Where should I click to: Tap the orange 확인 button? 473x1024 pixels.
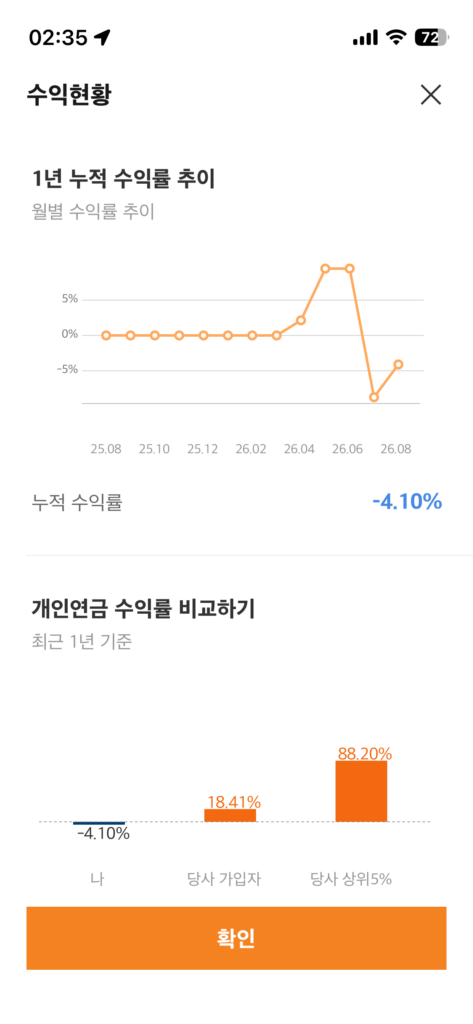click(x=236, y=938)
